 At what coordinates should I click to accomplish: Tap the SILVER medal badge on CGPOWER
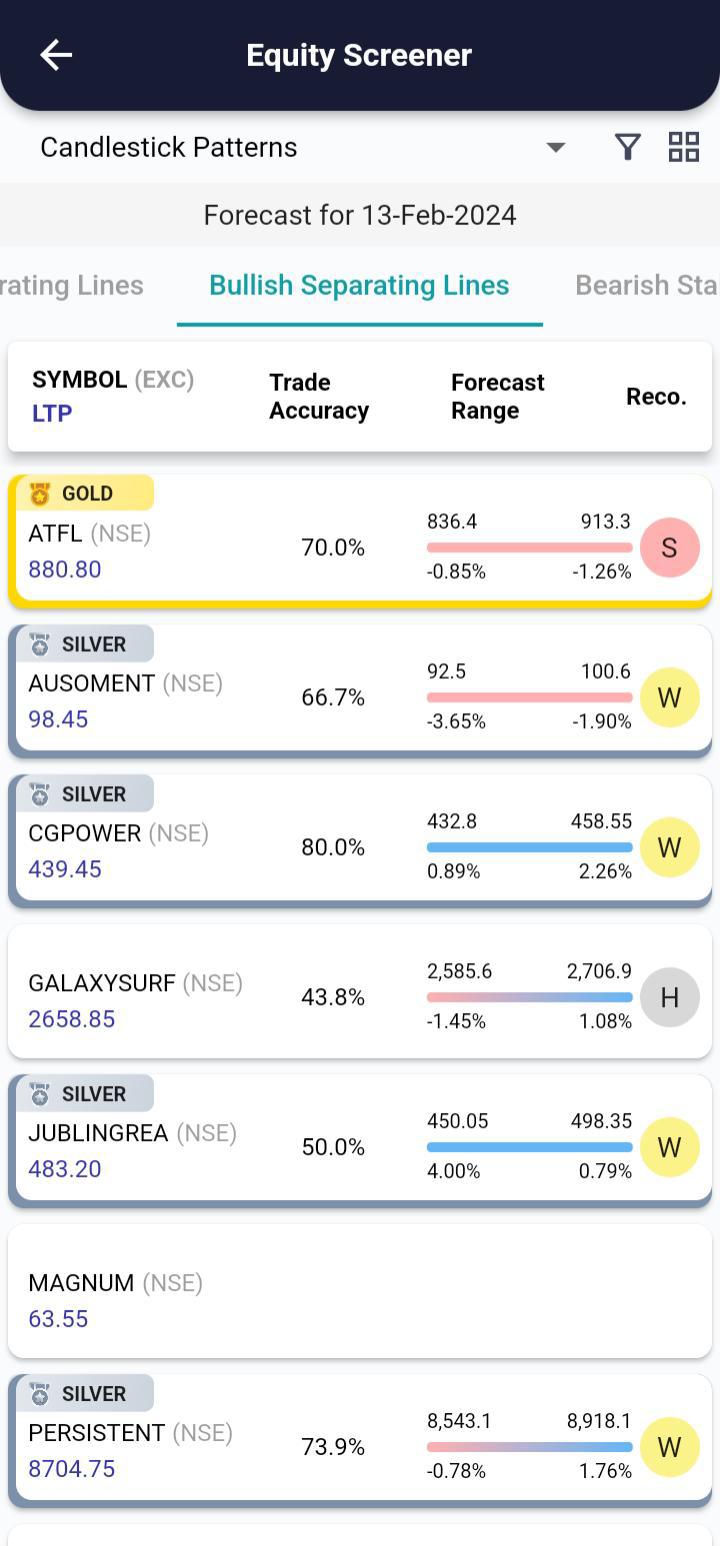85,794
